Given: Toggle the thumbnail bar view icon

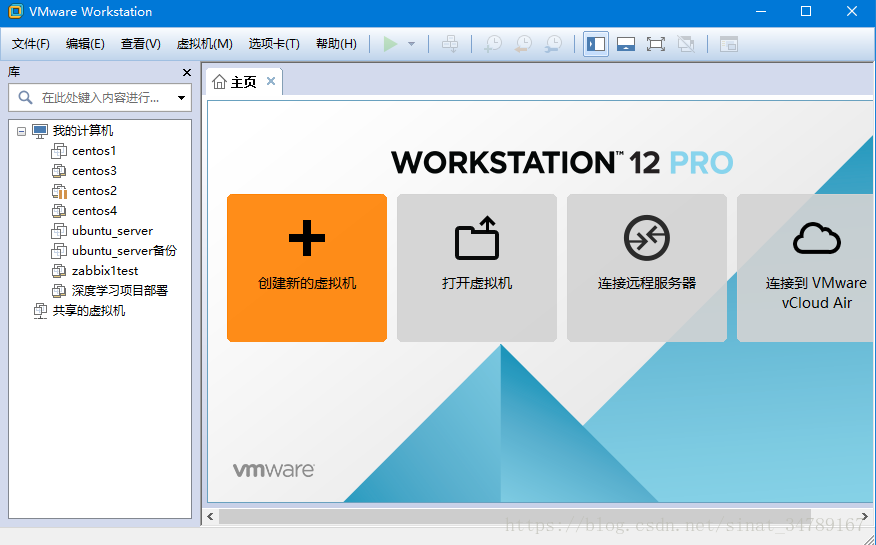Looking at the screenshot, I should coord(626,44).
